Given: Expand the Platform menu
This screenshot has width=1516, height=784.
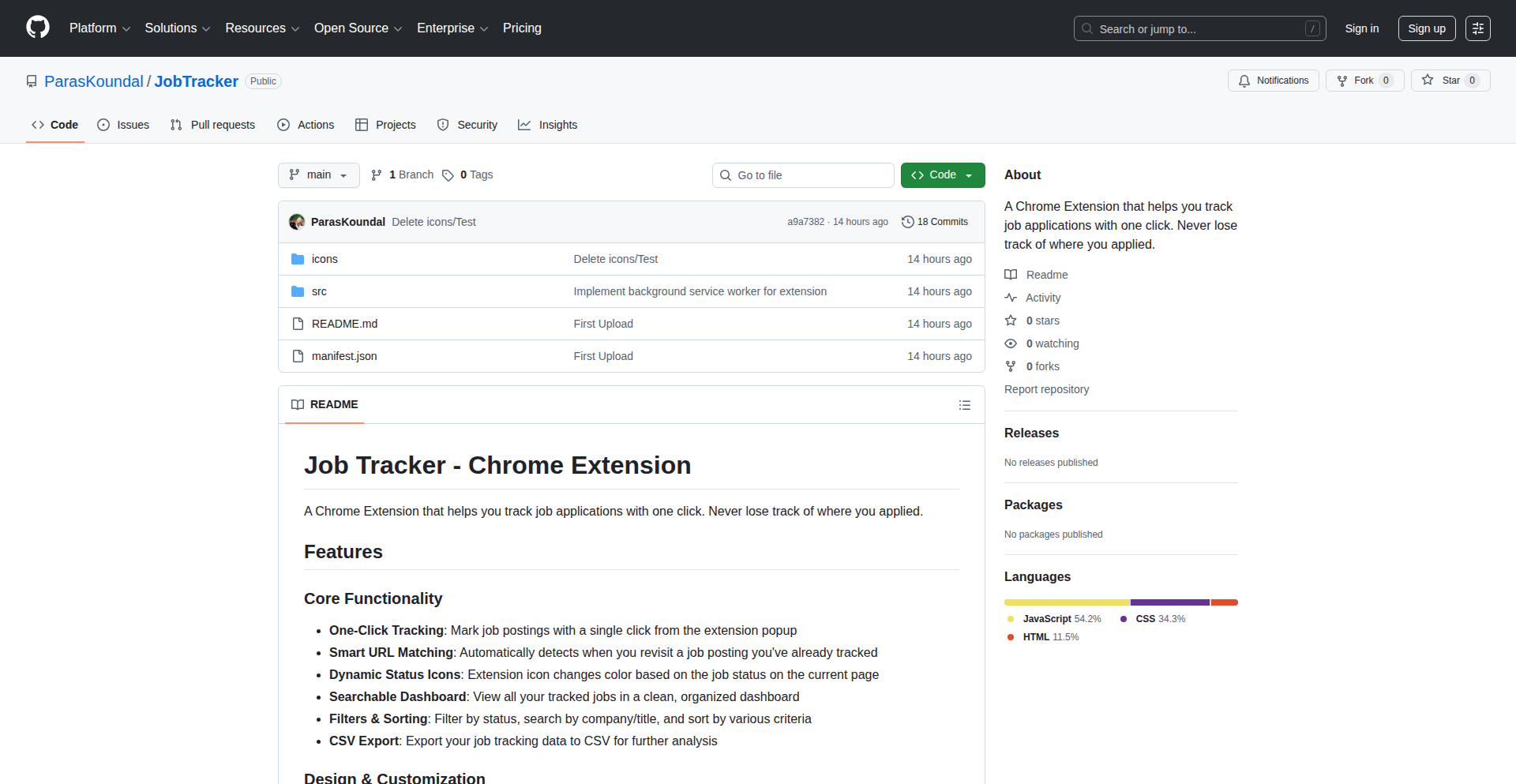Looking at the screenshot, I should point(99,28).
